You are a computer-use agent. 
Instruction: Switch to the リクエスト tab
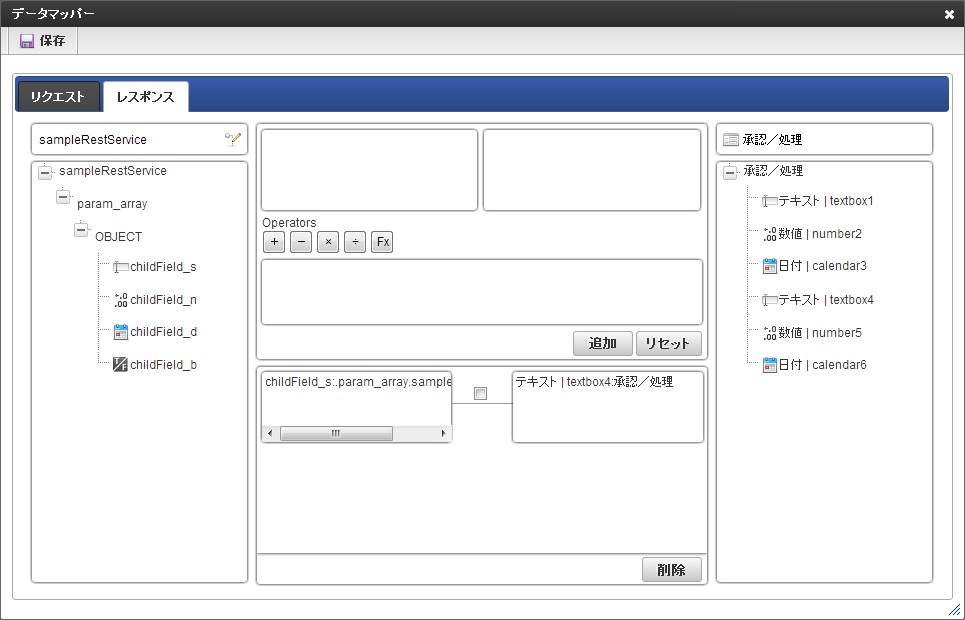pyautogui.click(x=58, y=97)
